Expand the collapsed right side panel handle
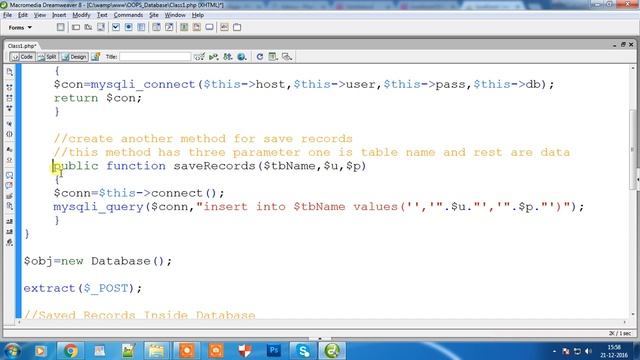The width and height of the screenshot is (640, 360). point(638,179)
